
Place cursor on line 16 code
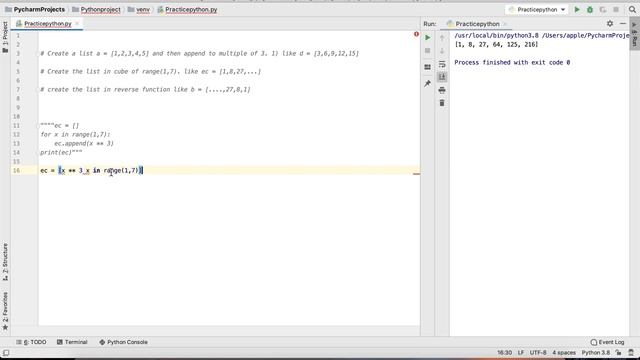point(91,171)
